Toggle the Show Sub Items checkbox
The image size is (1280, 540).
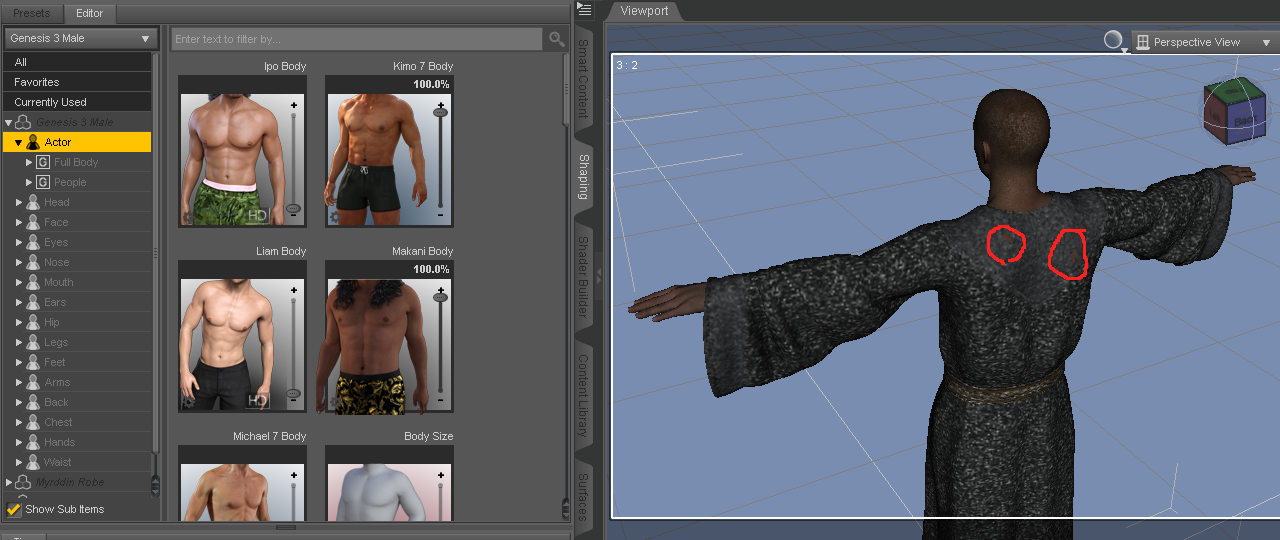coord(14,509)
